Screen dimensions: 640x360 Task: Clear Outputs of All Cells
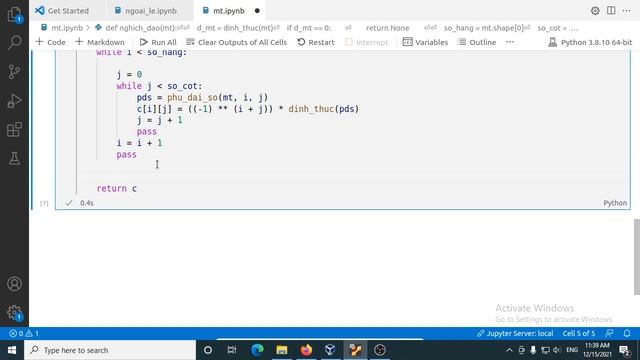(237, 42)
